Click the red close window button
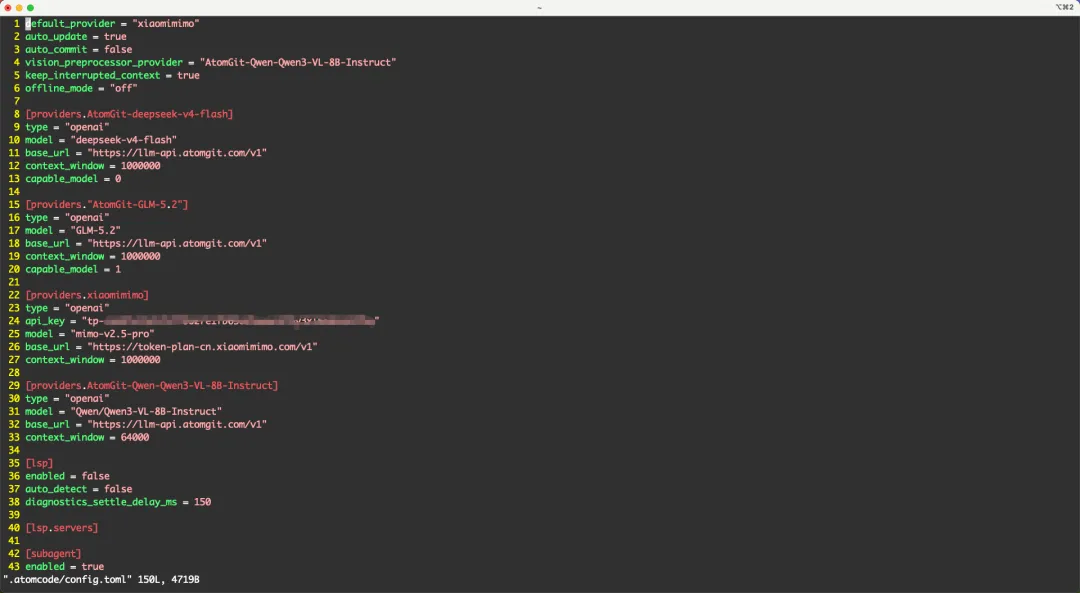Screen dimensions: 1080x593 (x=8, y=8)
